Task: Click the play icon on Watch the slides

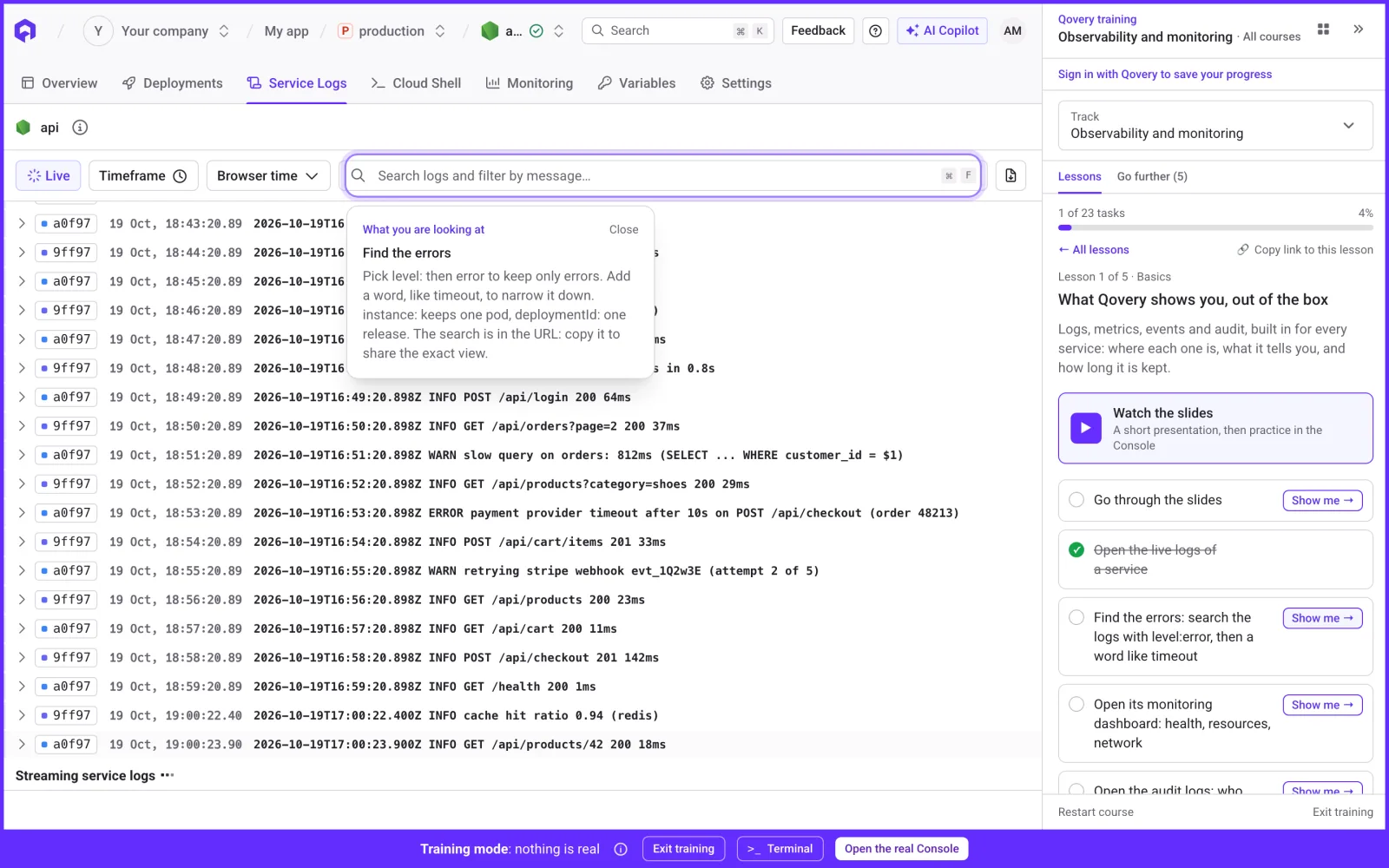Action: 1085,428
